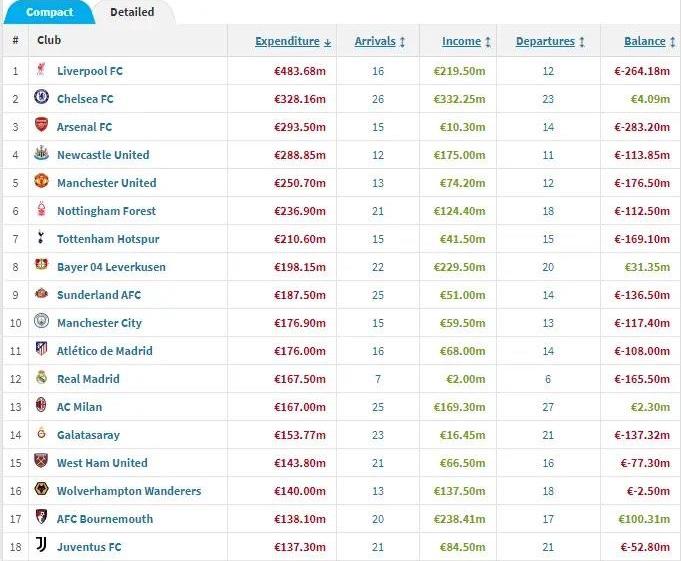Click the Newcastle United crest icon

41,153
